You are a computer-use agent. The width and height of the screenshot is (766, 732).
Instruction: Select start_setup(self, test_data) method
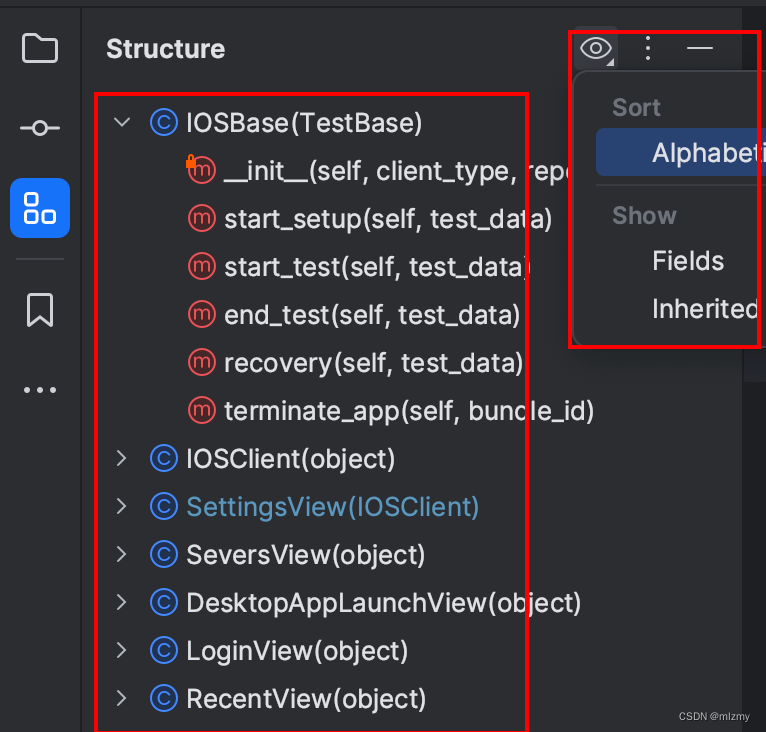click(388, 219)
